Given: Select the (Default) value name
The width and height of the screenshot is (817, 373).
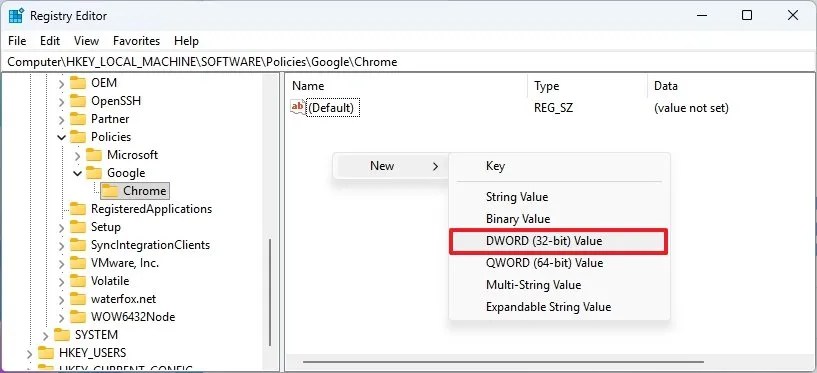Looking at the screenshot, I should click(x=331, y=108).
